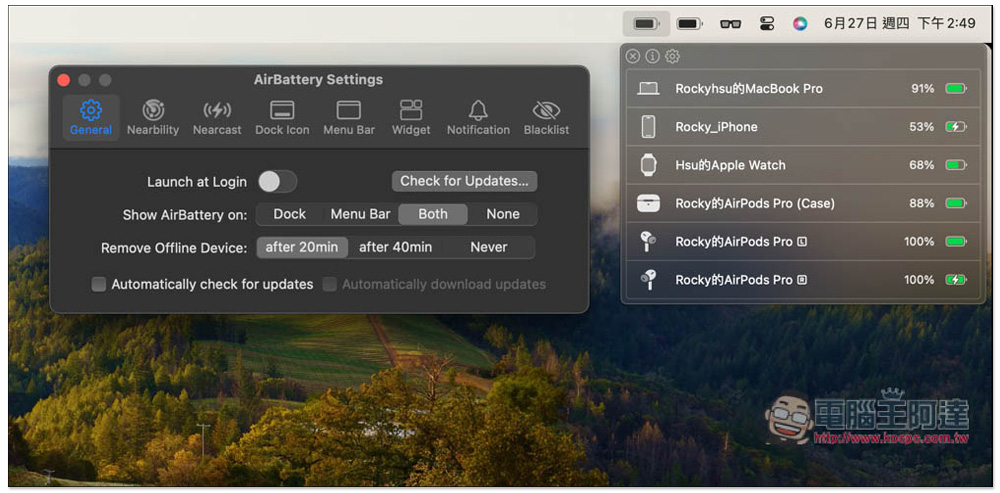The width and height of the screenshot is (1000, 493).
Task: Select 'Never' for Remove Offline Device
Action: [489, 247]
